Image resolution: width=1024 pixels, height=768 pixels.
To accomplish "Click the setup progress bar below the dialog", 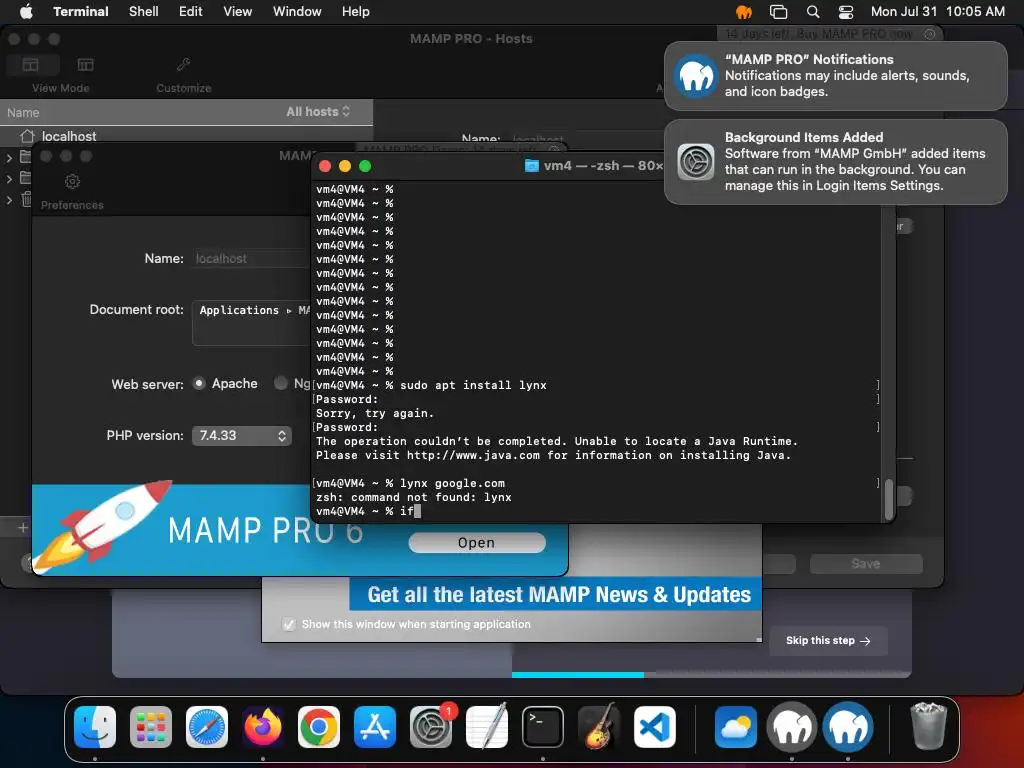I will click(711, 675).
